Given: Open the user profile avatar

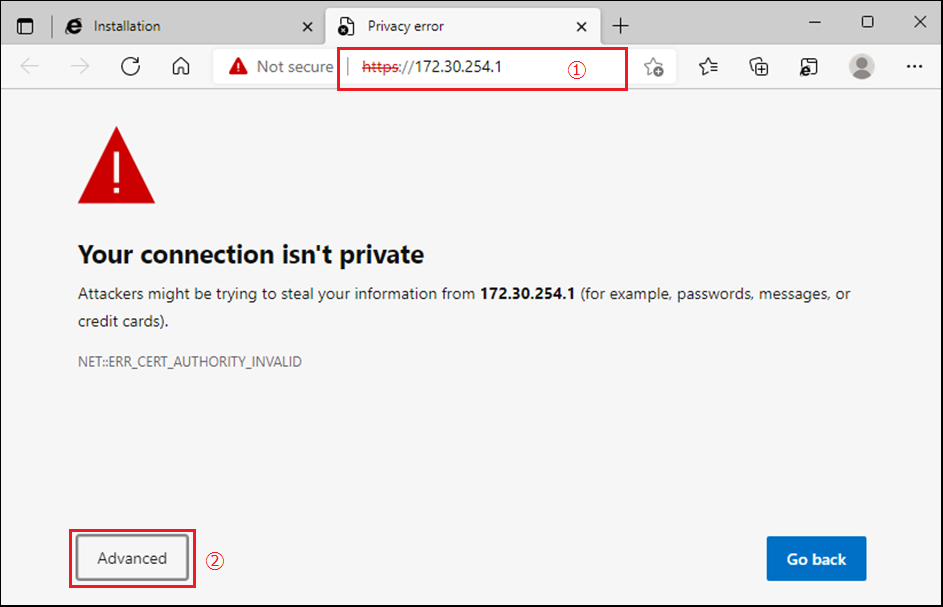Looking at the screenshot, I should (x=861, y=66).
